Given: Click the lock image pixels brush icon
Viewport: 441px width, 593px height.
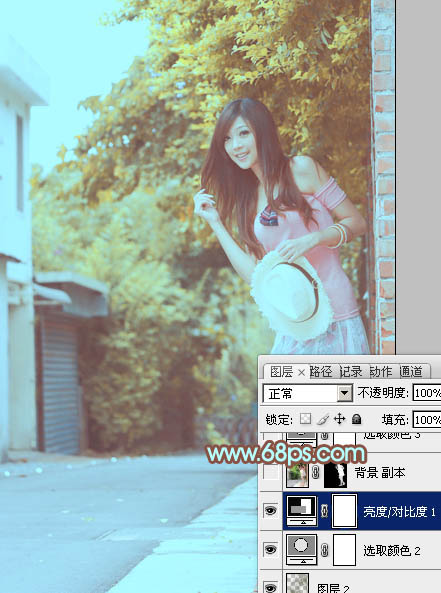Looking at the screenshot, I should (x=323, y=419).
